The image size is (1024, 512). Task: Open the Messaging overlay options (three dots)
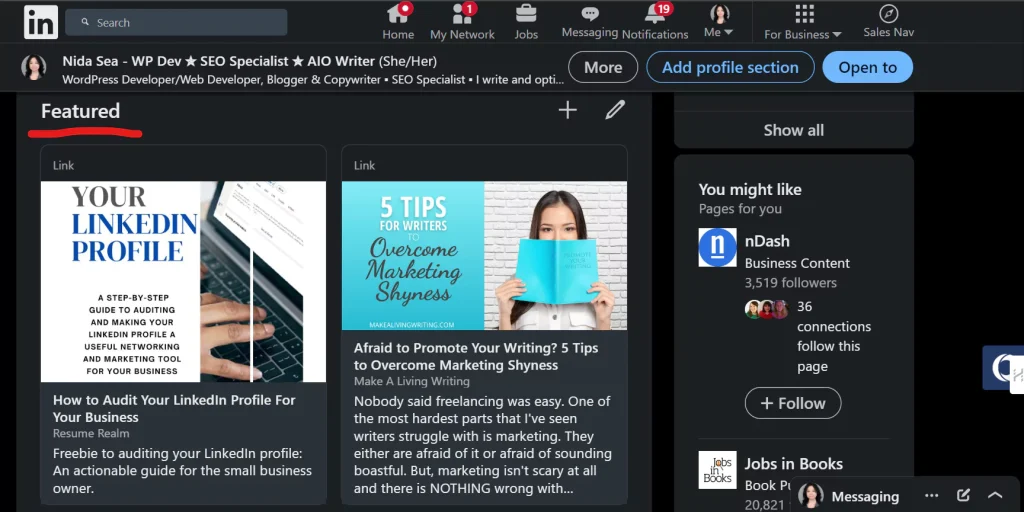931,496
